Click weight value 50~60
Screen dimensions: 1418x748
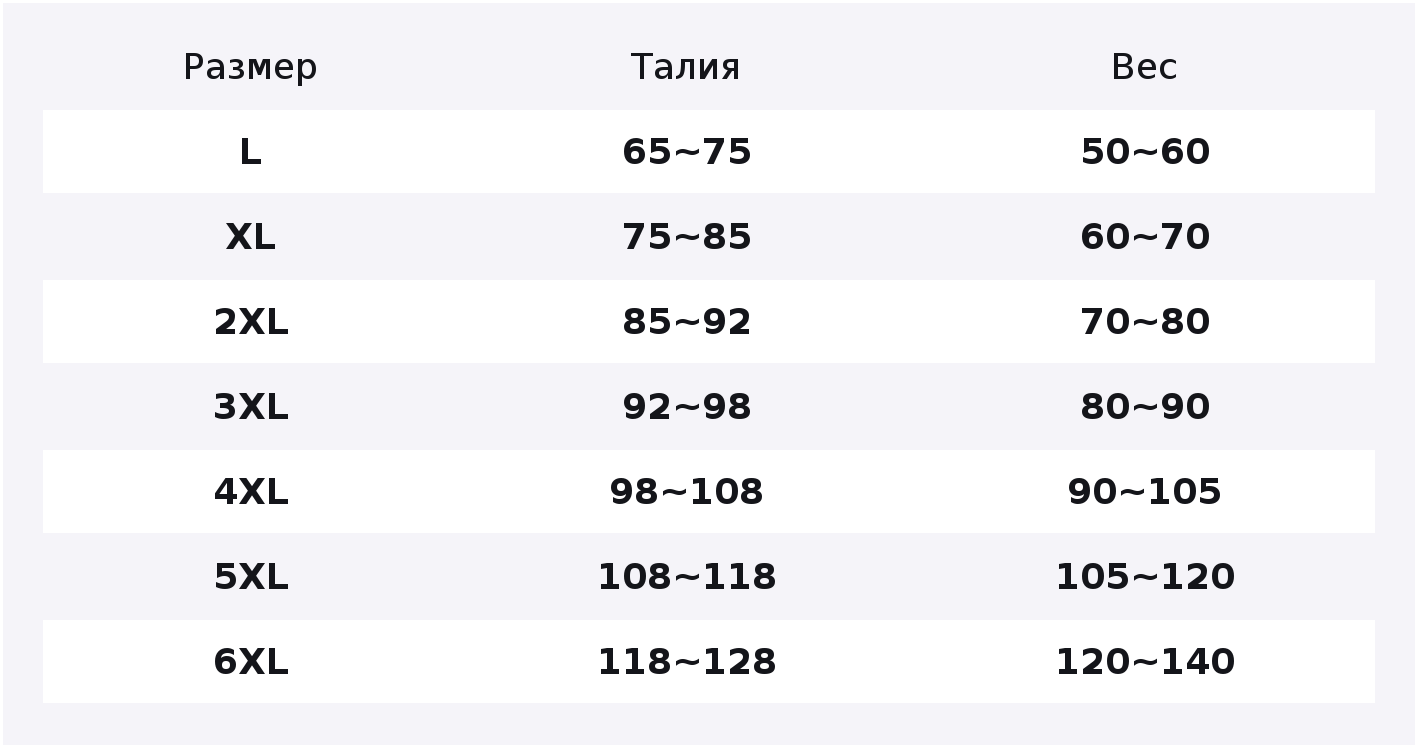coord(1145,152)
